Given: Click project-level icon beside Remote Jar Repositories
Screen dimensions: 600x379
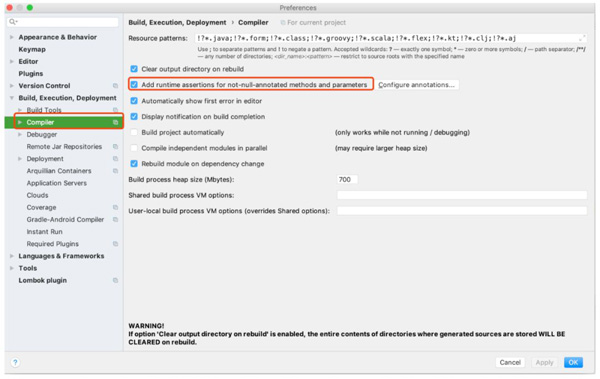Looking at the screenshot, I should click(115, 147).
